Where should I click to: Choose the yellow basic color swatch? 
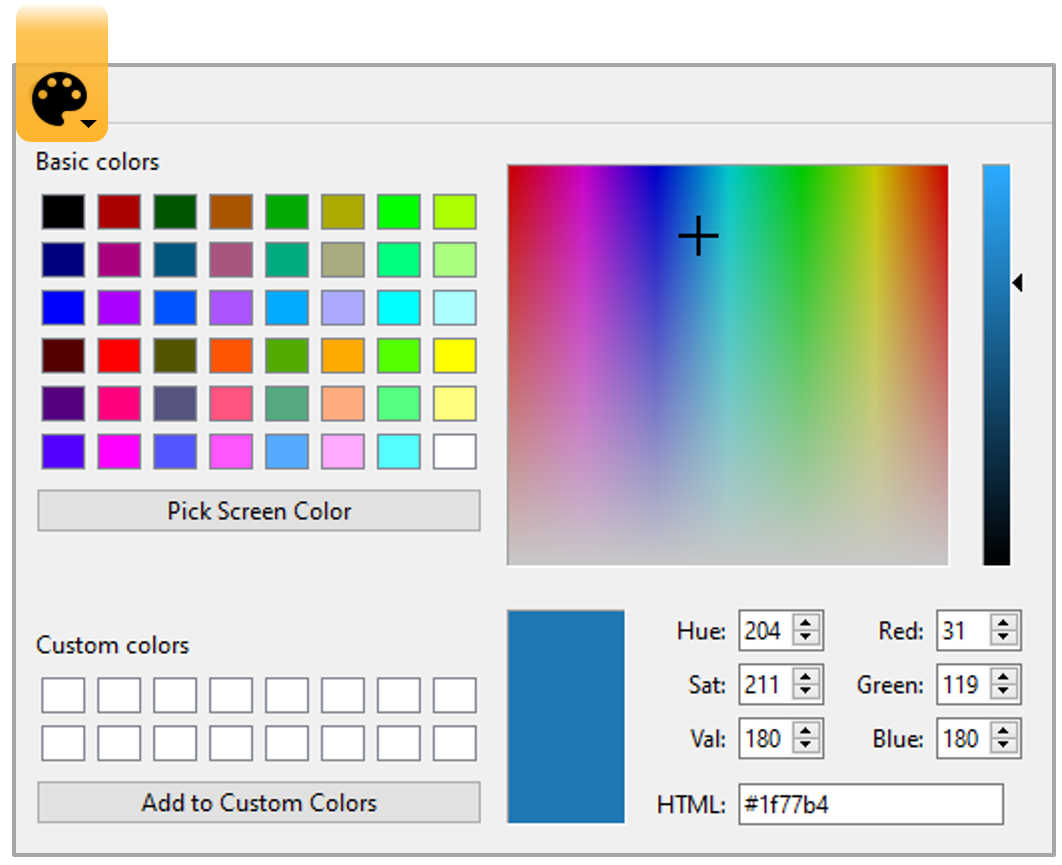455,356
